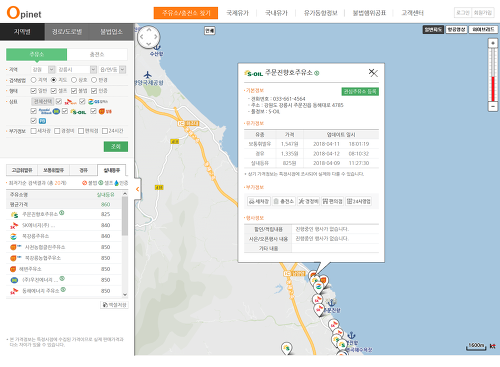This screenshot has width=500, height=367.
Task: Select the 상호 search method radio
Action: click(x=74, y=80)
